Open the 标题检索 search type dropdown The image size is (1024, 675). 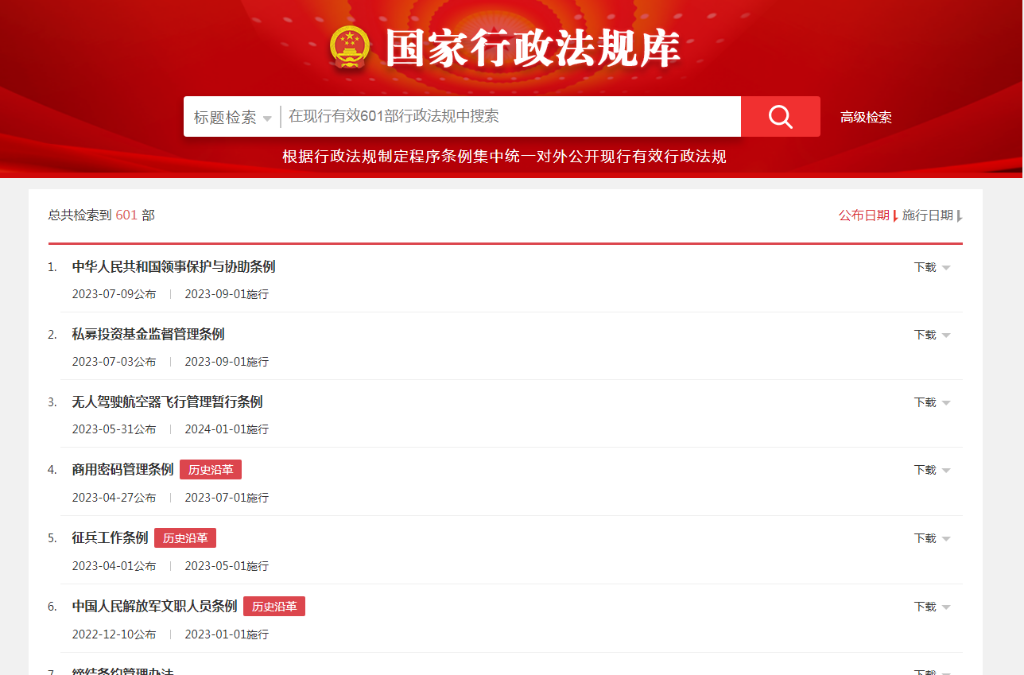[x=232, y=117]
